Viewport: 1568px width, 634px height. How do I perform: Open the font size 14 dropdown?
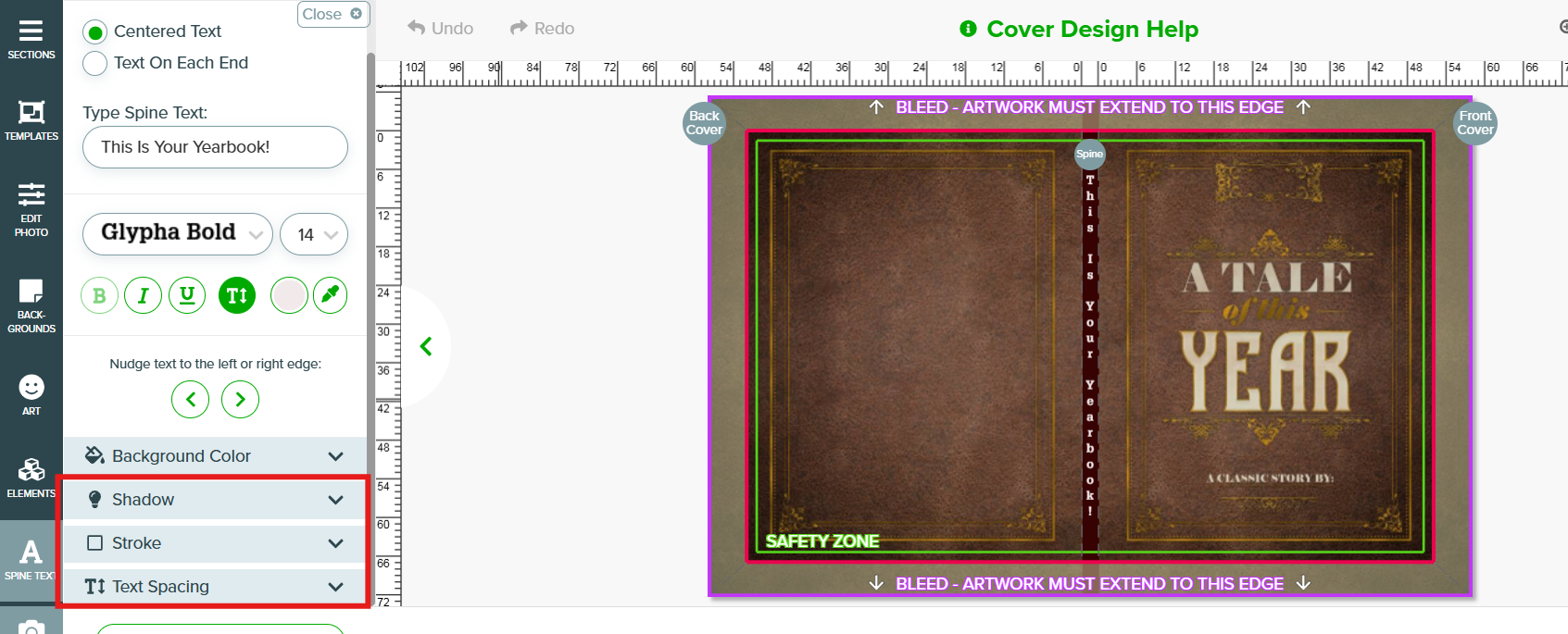pos(314,234)
